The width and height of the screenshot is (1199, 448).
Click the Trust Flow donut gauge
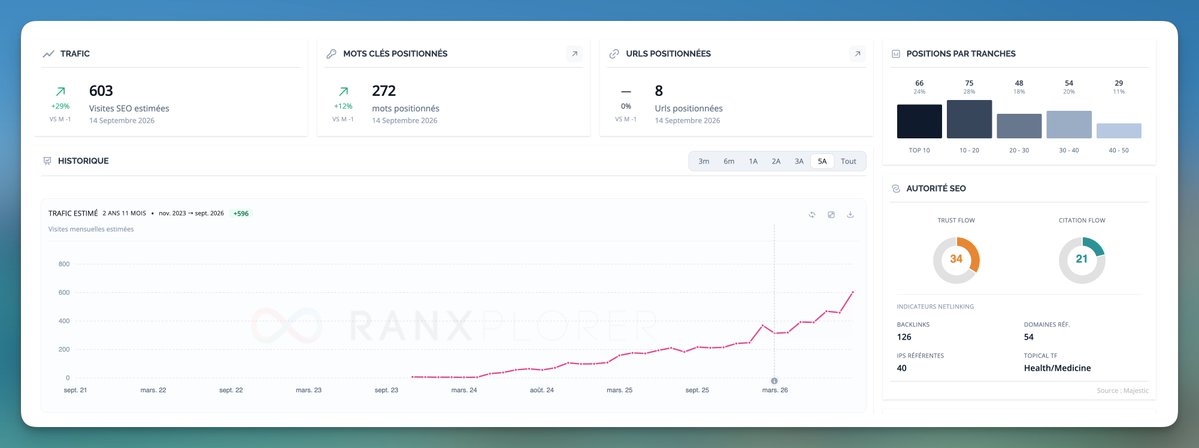point(956,260)
